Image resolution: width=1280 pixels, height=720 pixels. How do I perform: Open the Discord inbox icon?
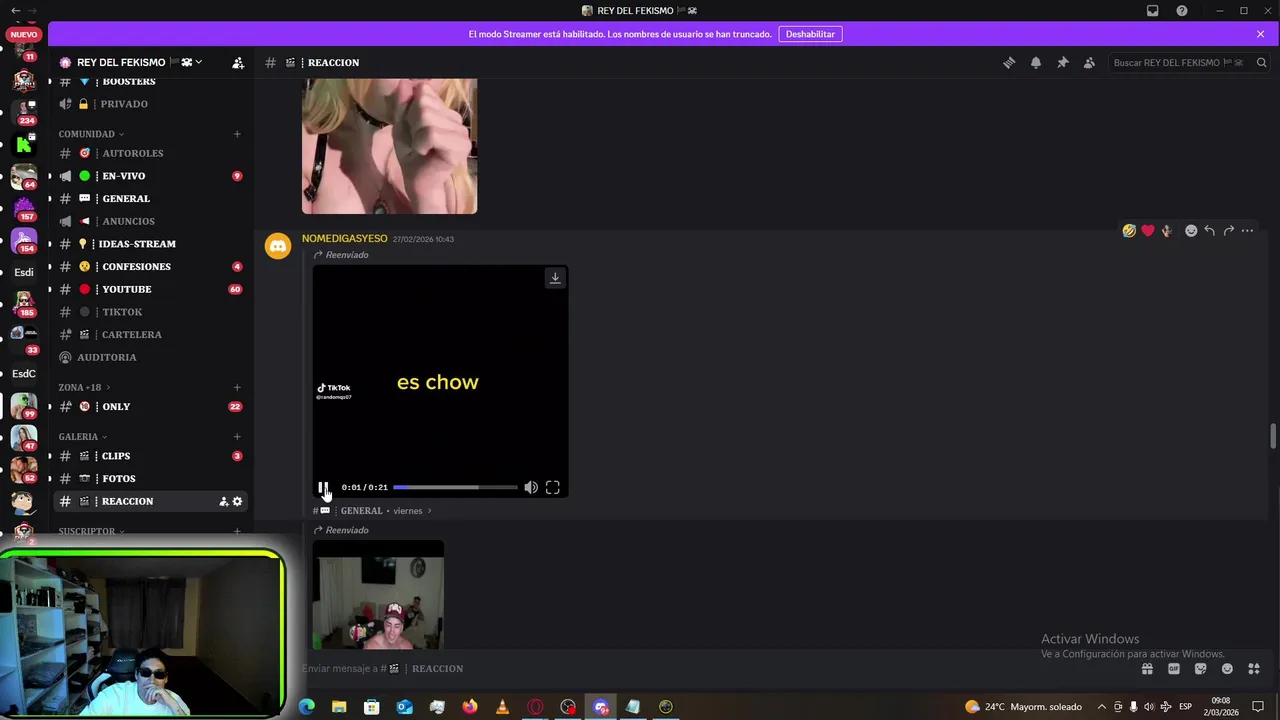[x=1153, y=11]
